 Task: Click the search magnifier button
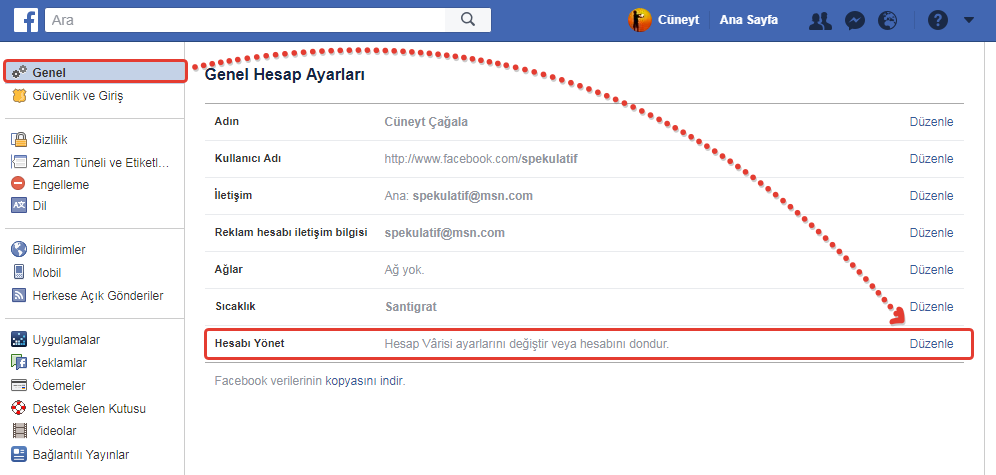[x=467, y=19]
